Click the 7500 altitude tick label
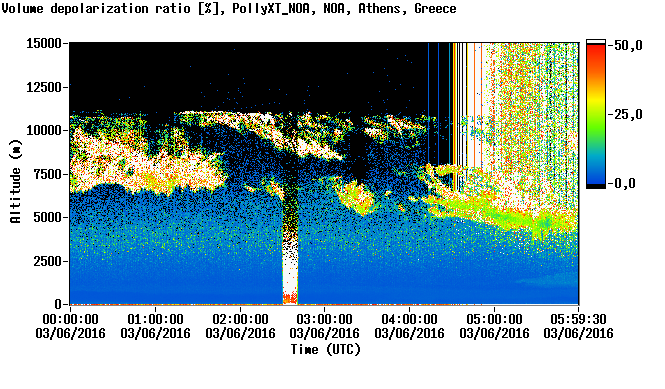Image resolution: width=665 pixels, height=389 pixels. coord(48,174)
